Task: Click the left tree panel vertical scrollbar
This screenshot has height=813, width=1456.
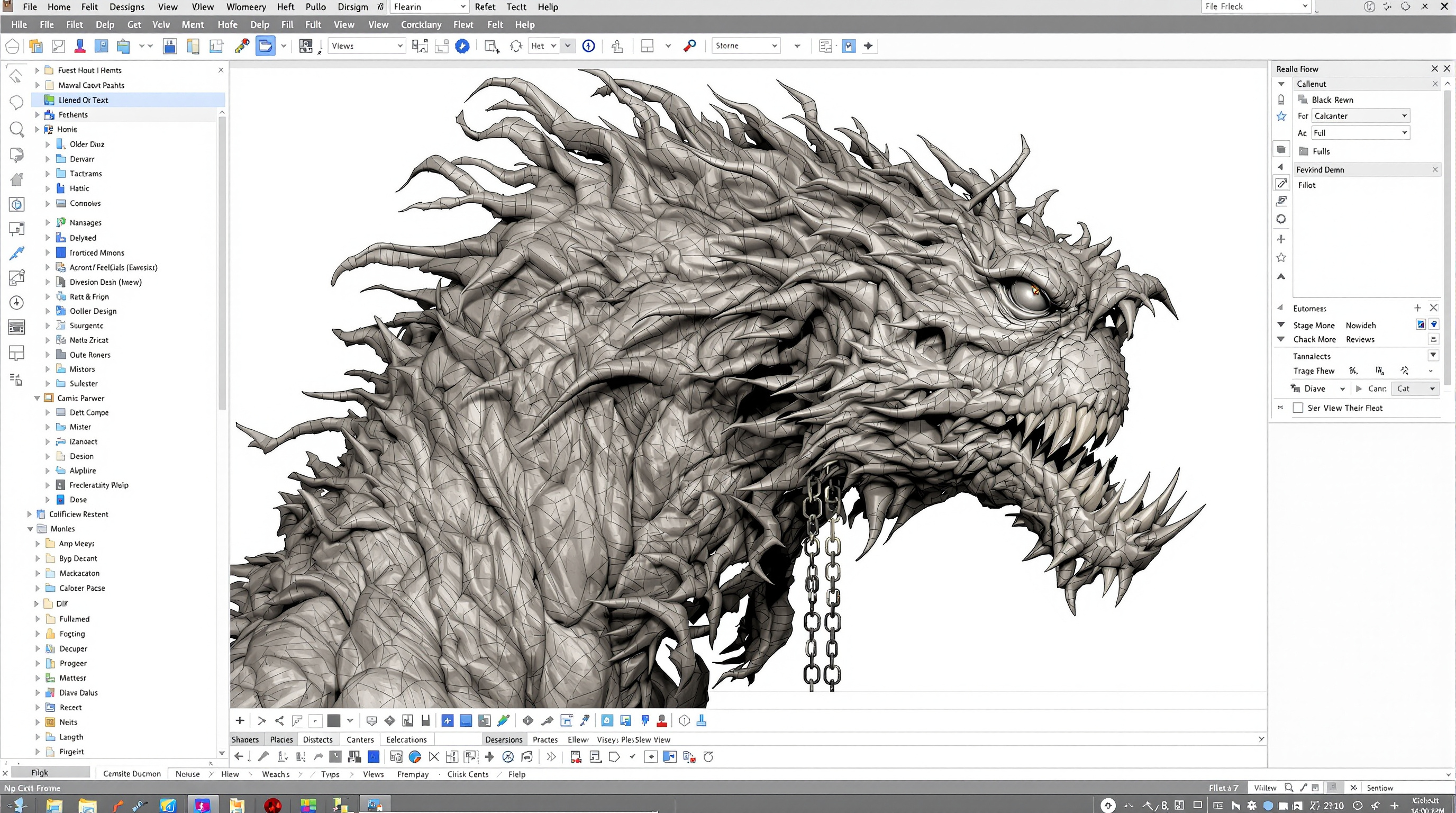Action: (222, 263)
